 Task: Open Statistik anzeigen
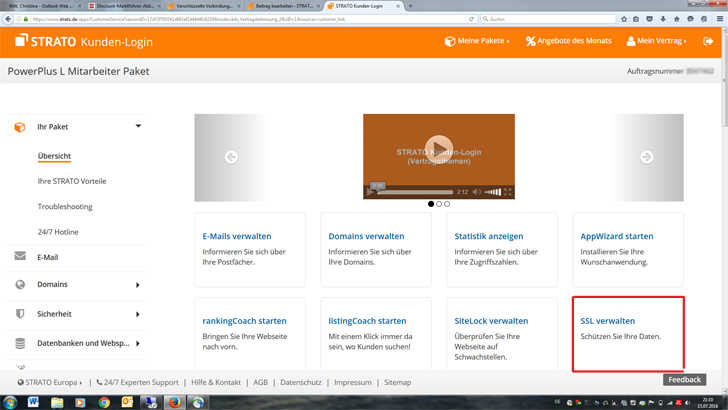pos(488,236)
